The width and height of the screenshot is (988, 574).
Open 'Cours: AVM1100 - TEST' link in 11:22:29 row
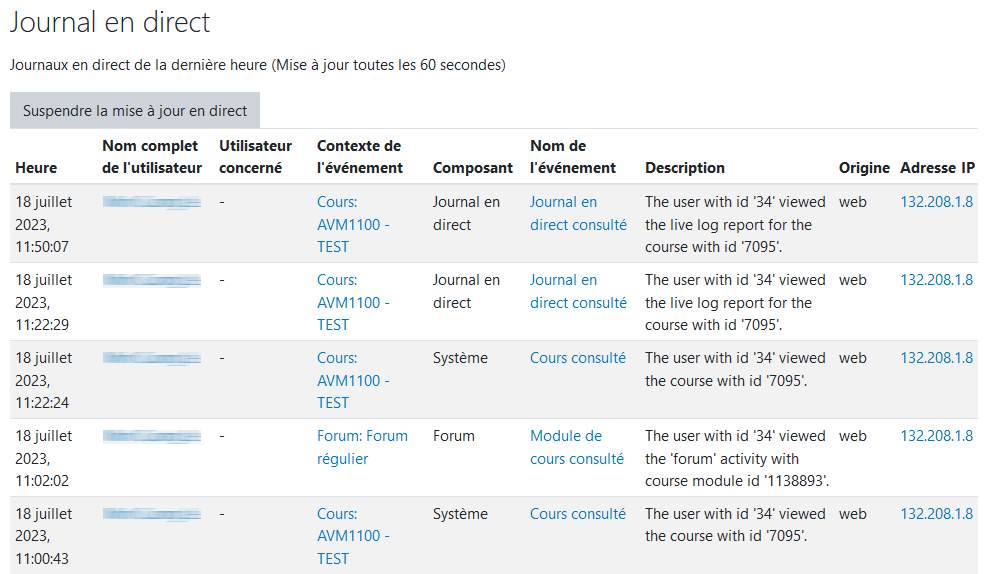[353, 302]
